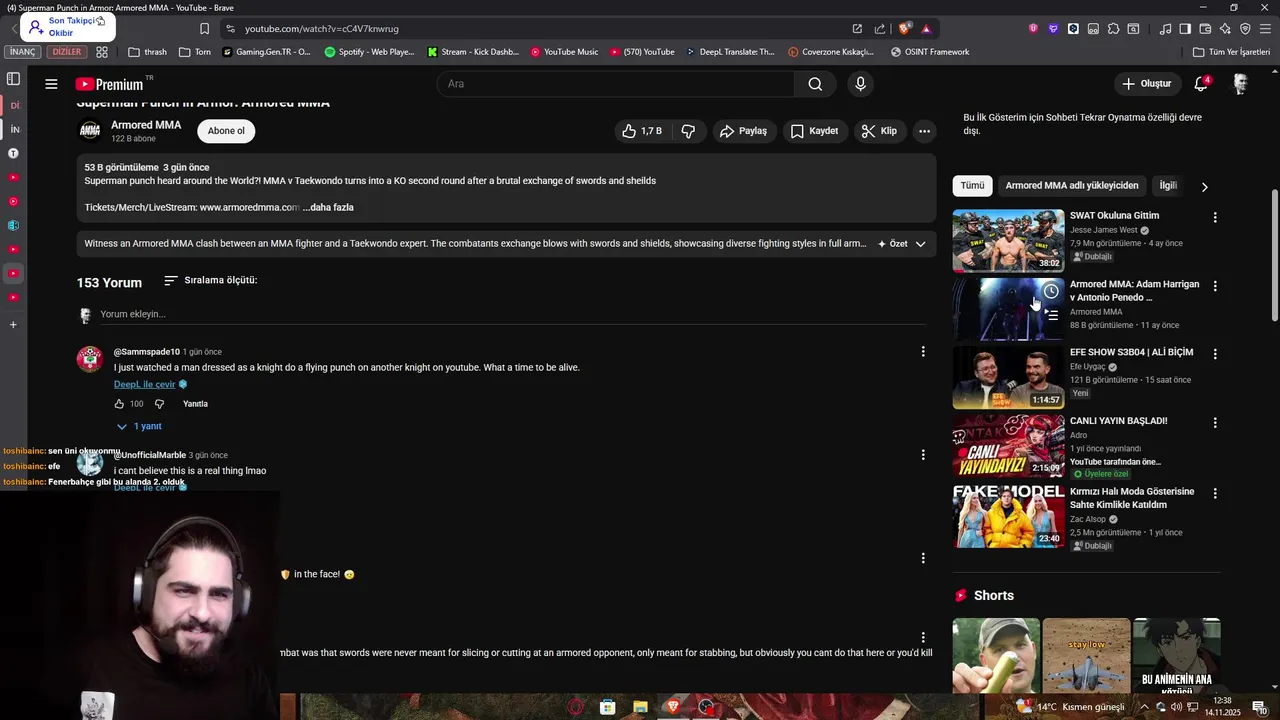Open www.armoredmma.com link in description
Image resolution: width=1280 pixels, height=720 pixels.
[x=249, y=207]
